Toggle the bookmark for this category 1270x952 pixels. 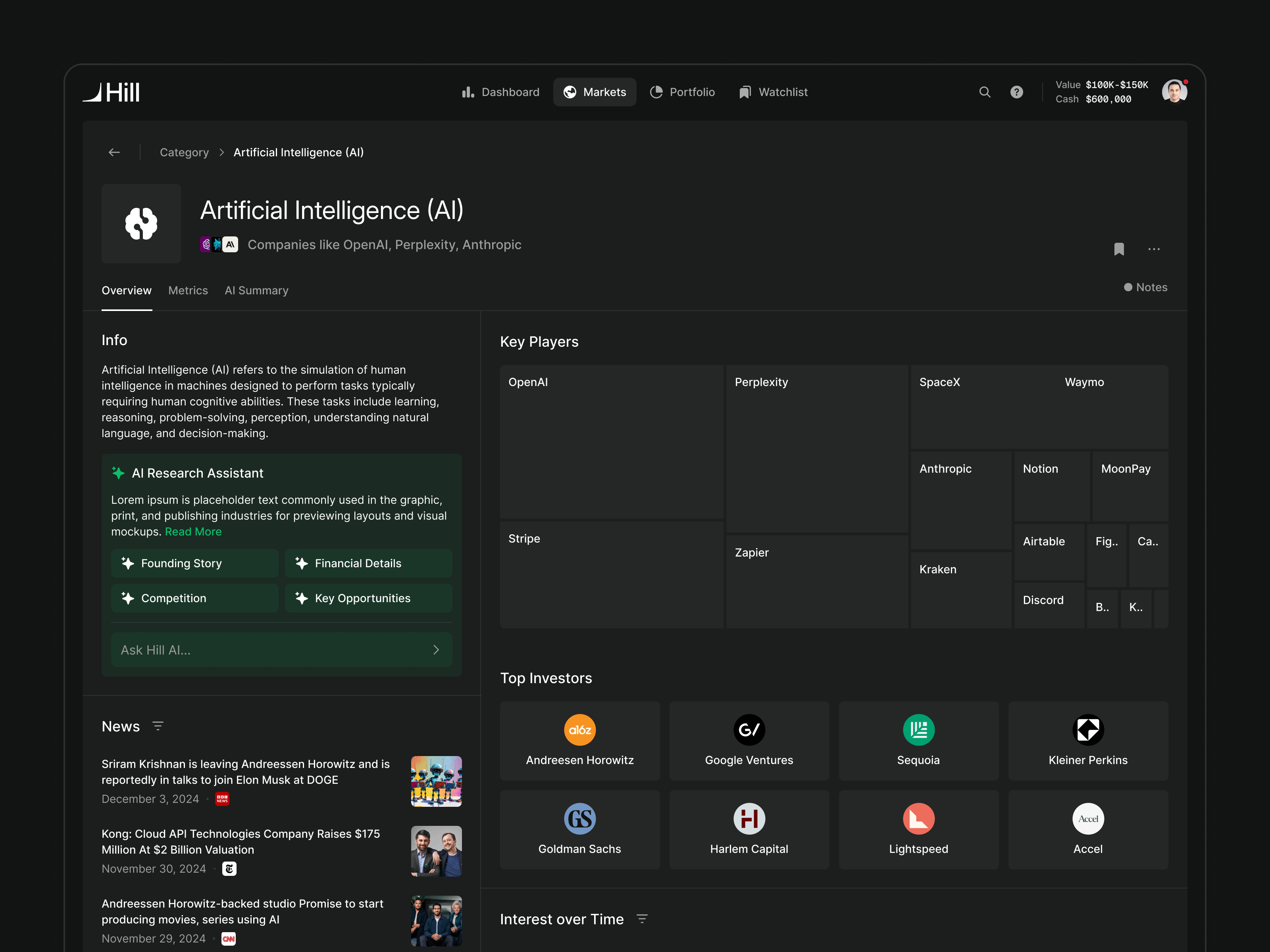click(1118, 249)
